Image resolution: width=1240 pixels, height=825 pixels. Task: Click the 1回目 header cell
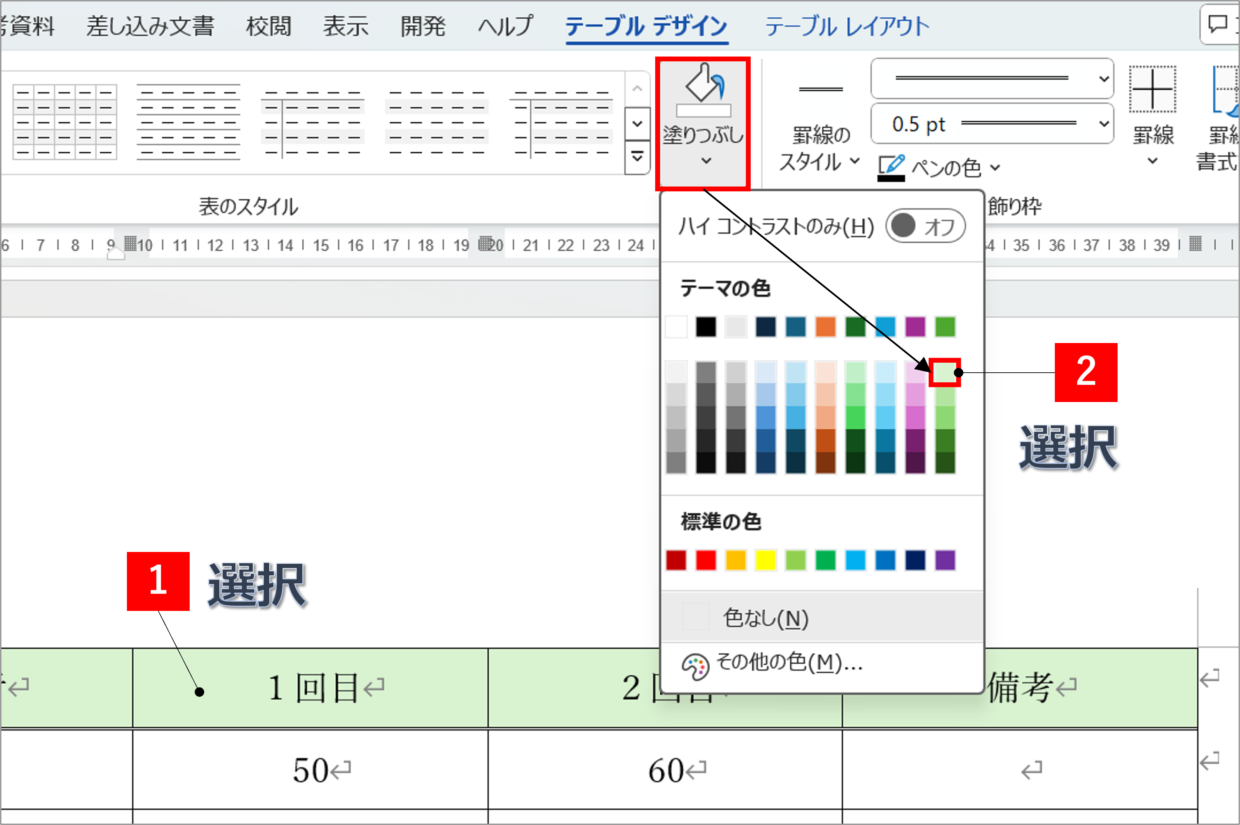[x=310, y=688]
